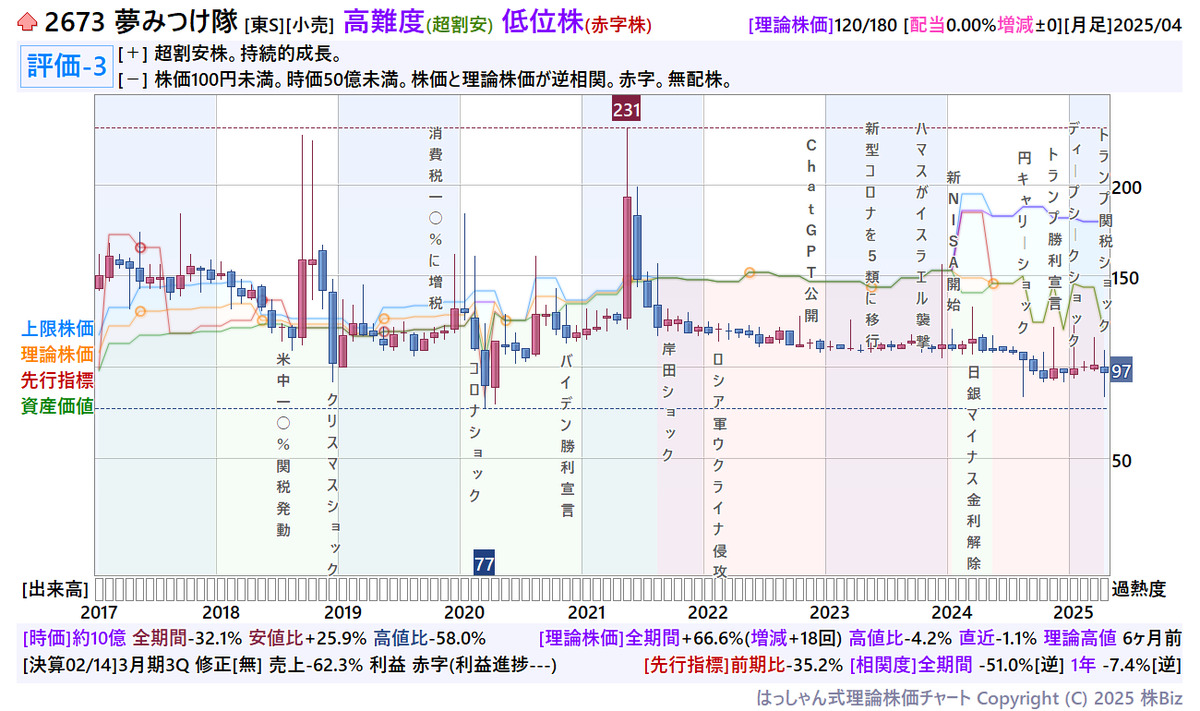This screenshot has height=711, width=1200.
Task: Click the 岸田ショック event annotation
Action: click(669, 401)
